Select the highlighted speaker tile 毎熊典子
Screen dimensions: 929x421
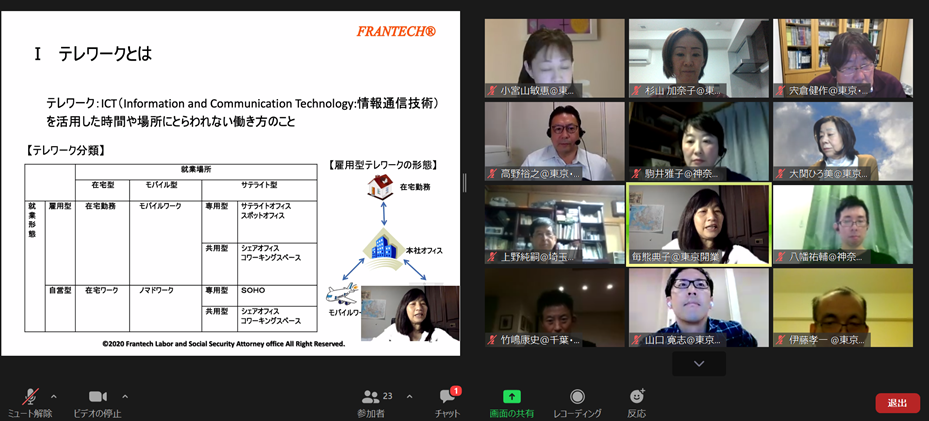click(x=699, y=224)
